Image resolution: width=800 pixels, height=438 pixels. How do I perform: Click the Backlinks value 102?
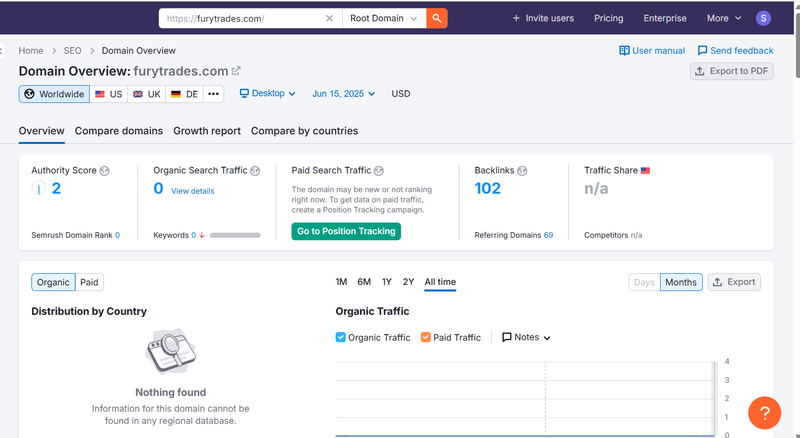[487, 188]
